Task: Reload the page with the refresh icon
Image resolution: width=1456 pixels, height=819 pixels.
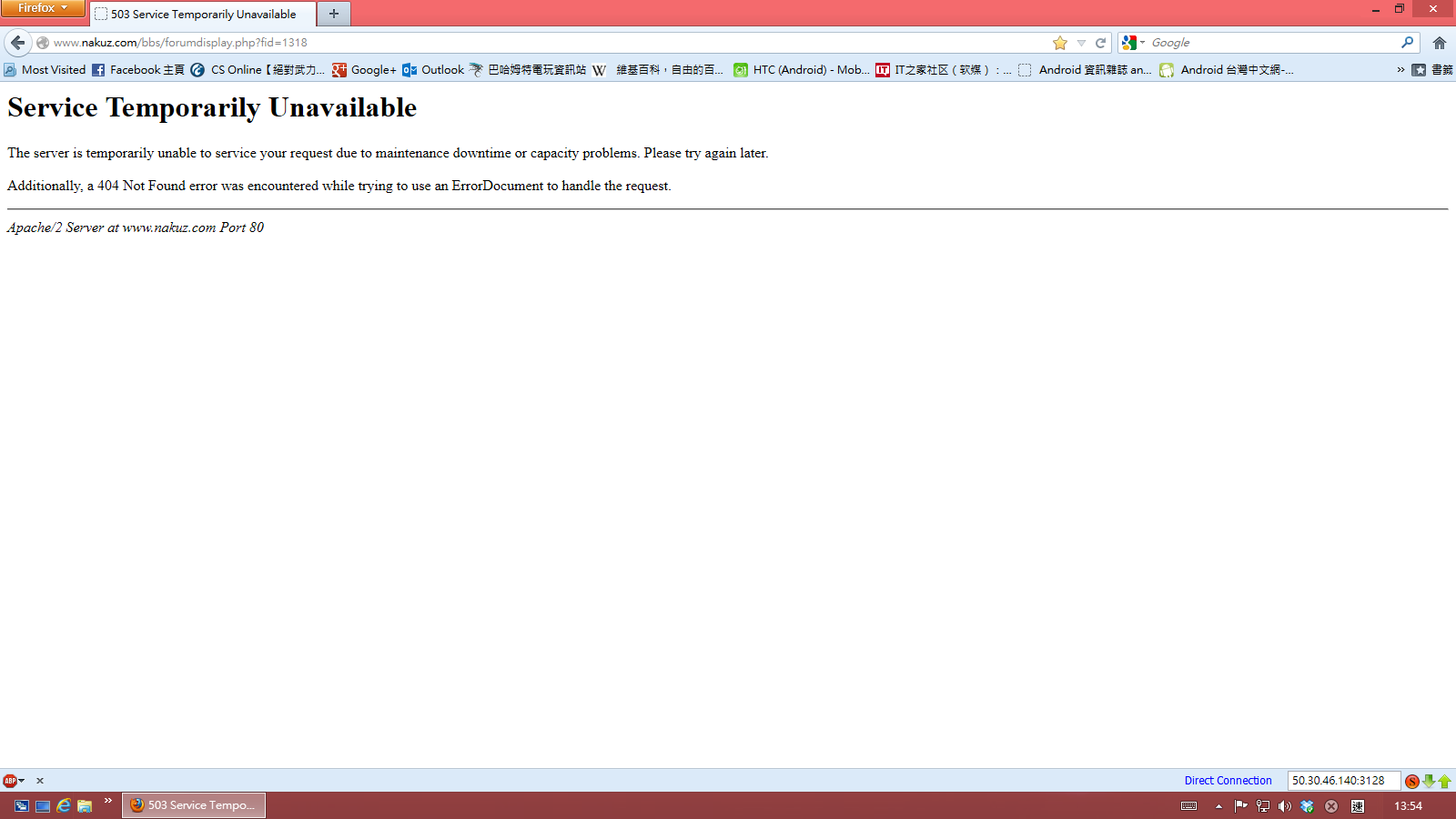Action: coord(1100,43)
